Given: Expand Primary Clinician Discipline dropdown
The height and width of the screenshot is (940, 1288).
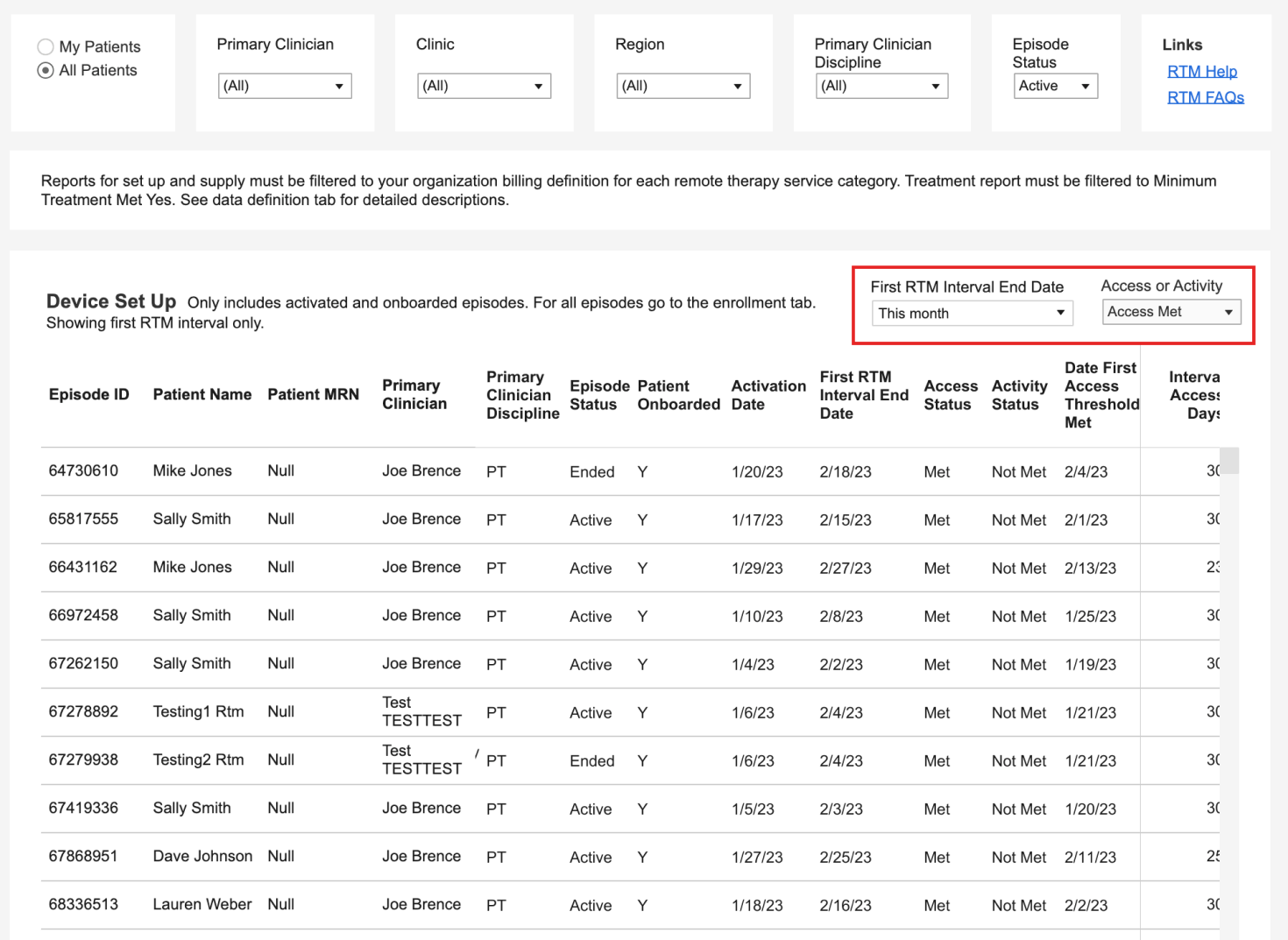Looking at the screenshot, I should 881,86.
